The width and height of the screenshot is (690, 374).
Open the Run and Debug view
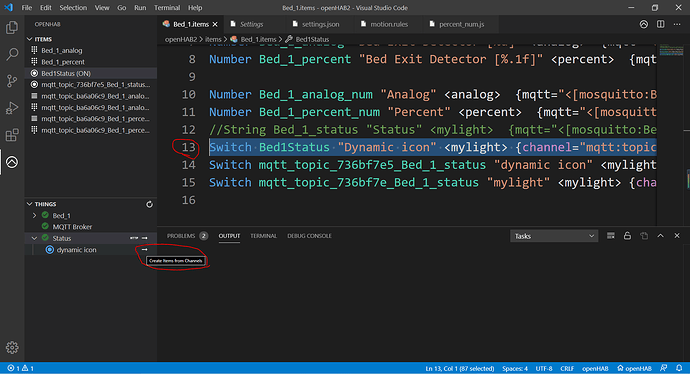[12, 108]
